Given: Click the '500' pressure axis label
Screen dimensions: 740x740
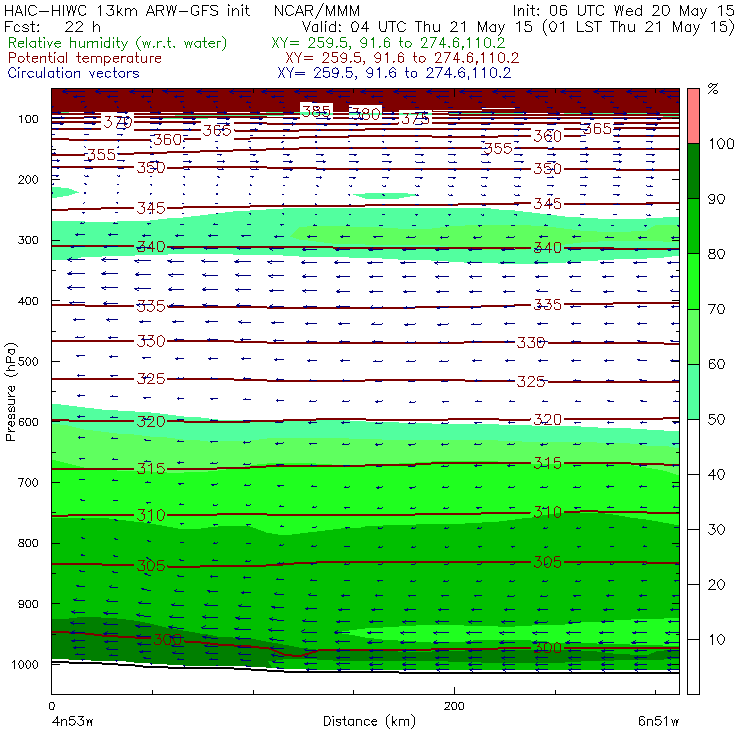Looking at the screenshot, I should coord(28,361).
